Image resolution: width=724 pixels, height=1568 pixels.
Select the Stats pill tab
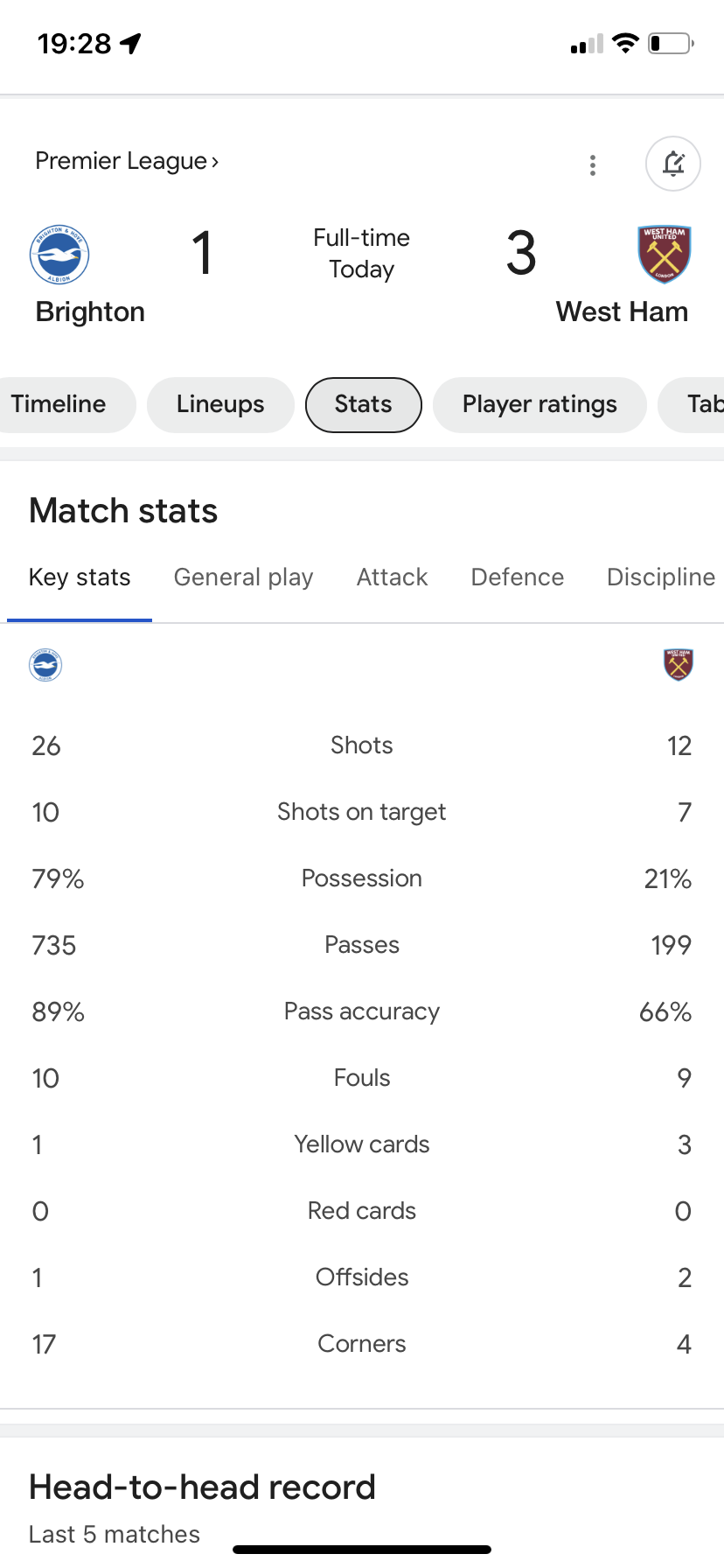[x=364, y=404]
